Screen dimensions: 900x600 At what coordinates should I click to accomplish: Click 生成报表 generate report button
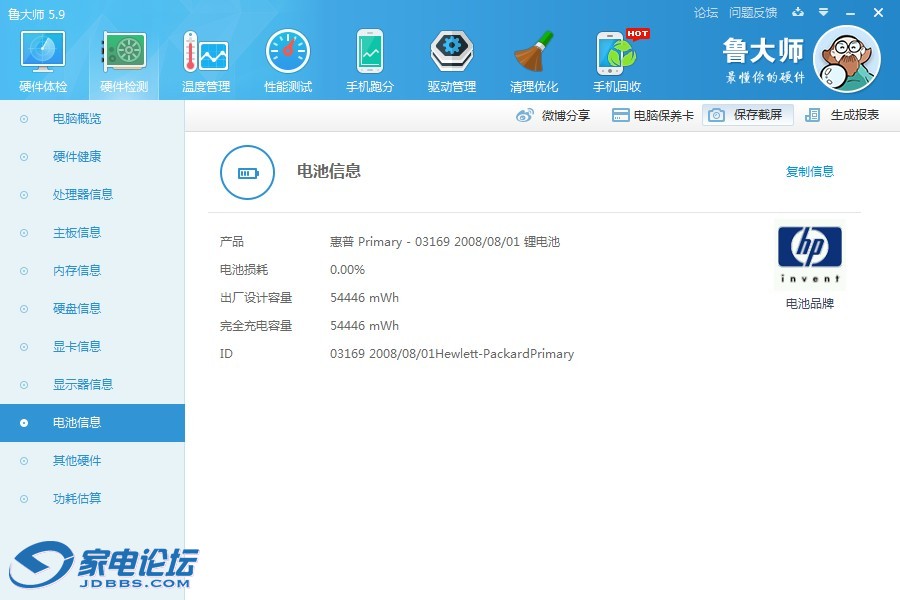[x=843, y=115]
